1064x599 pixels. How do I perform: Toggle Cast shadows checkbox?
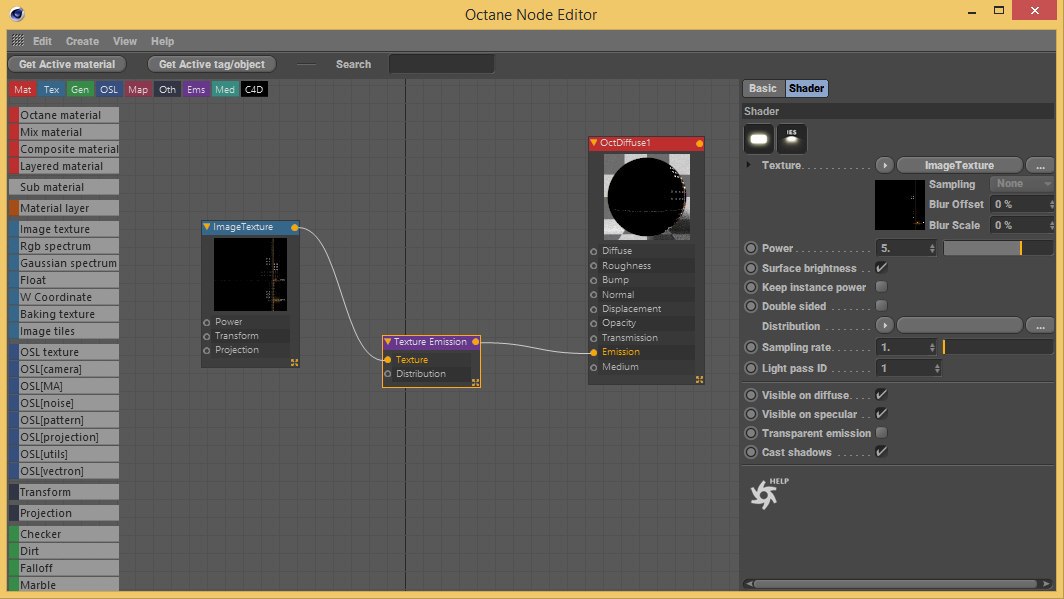(x=881, y=452)
